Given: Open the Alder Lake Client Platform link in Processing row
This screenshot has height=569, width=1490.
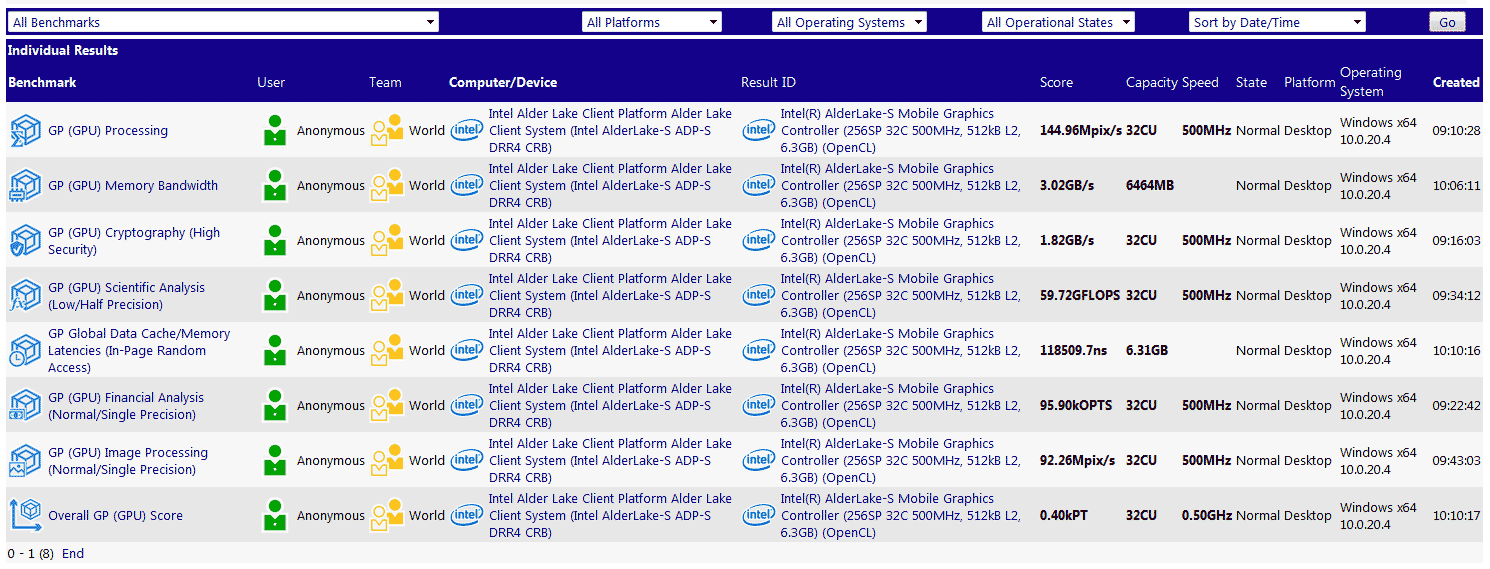Looking at the screenshot, I should click(x=610, y=130).
